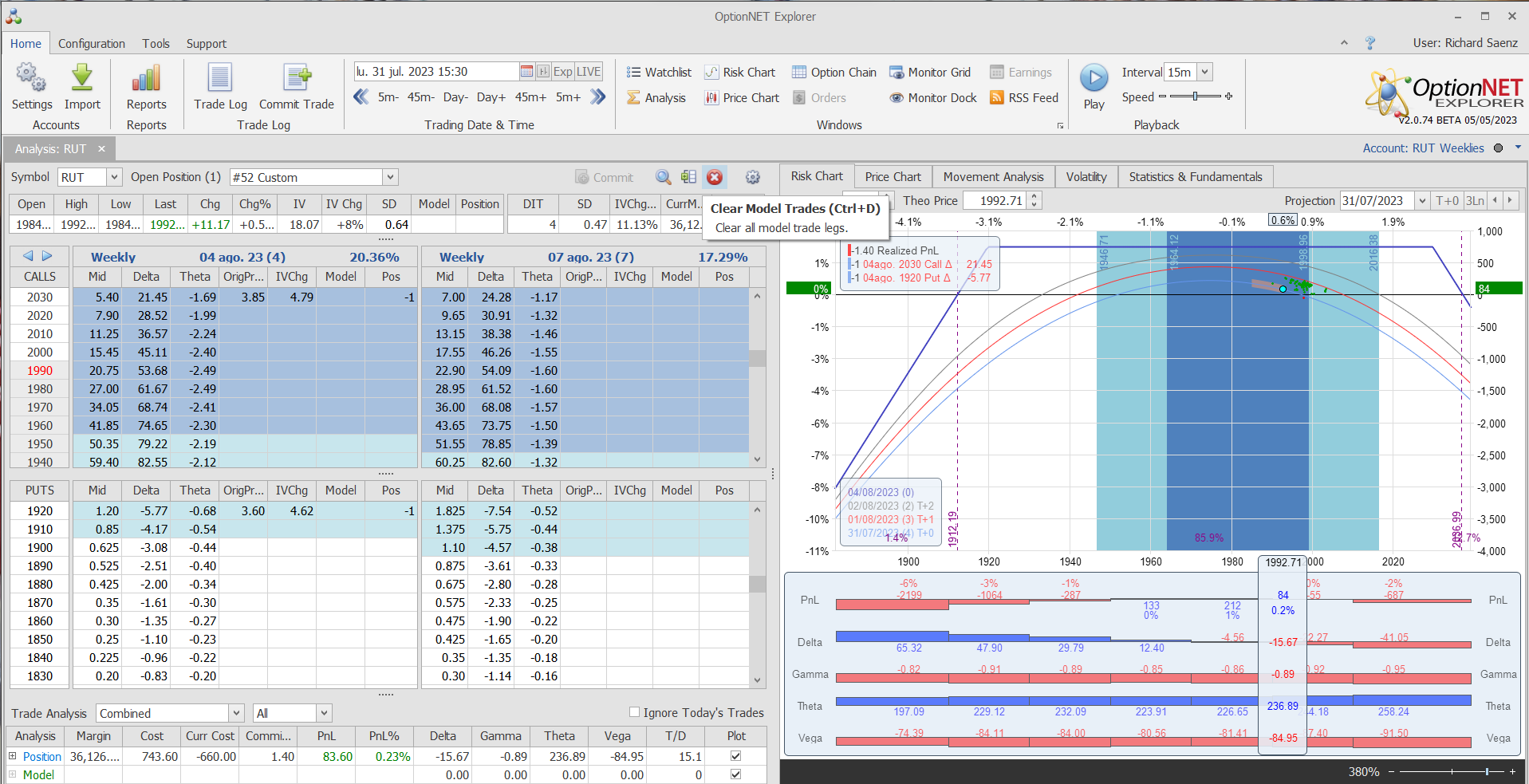Switch to the Configuration ribbon tab

91,44
